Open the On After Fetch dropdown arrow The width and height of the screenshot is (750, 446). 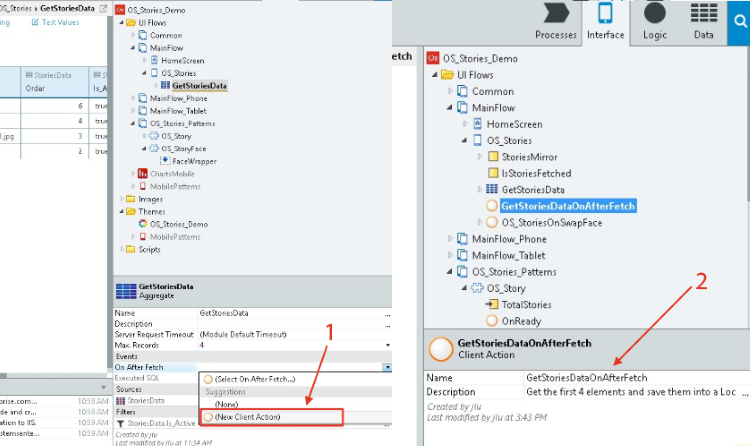click(x=386, y=368)
